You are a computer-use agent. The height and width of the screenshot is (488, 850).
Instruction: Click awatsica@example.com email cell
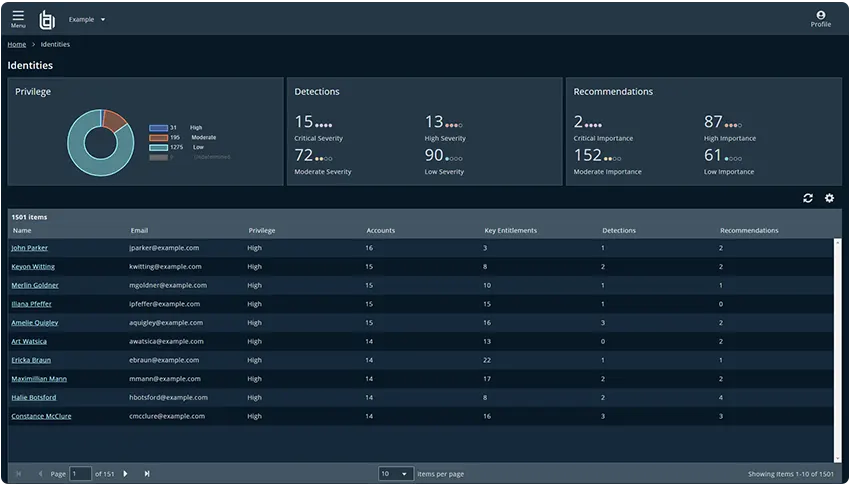pyautogui.click(x=166, y=342)
